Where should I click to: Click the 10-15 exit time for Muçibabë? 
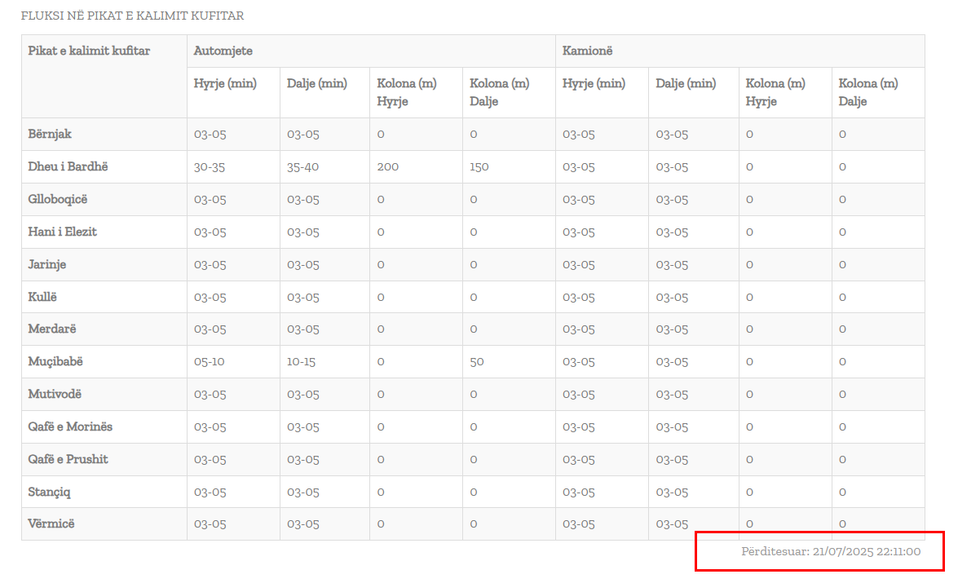click(x=302, y=362)
